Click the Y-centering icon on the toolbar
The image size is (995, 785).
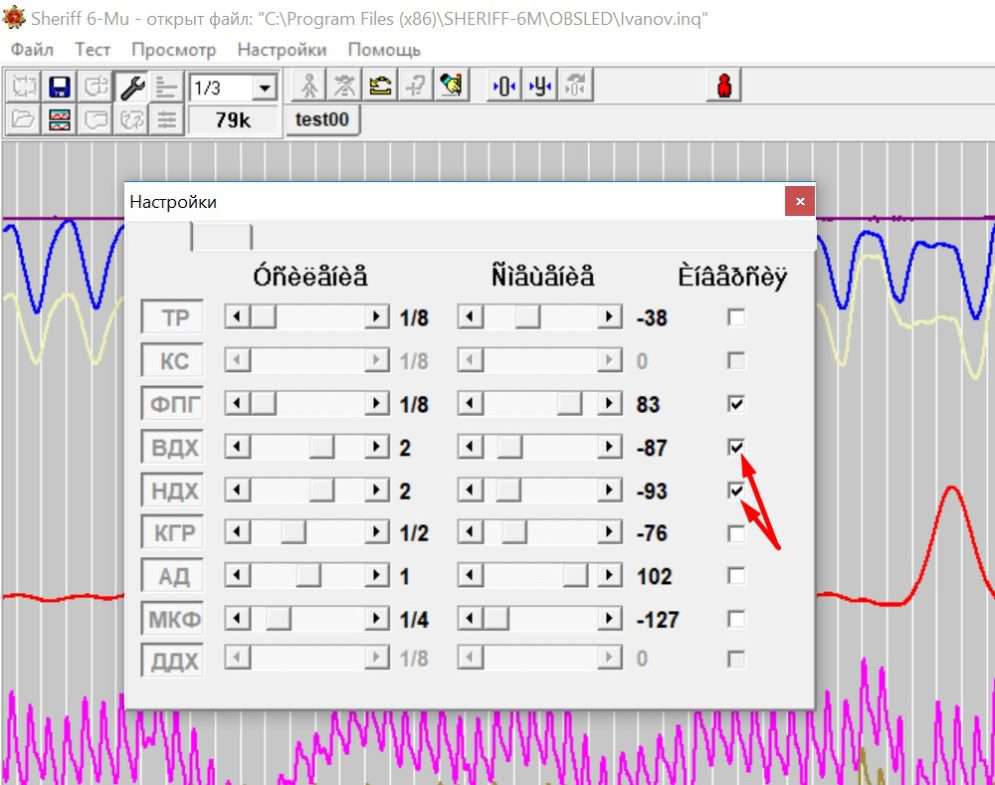[x=539, y=85]
